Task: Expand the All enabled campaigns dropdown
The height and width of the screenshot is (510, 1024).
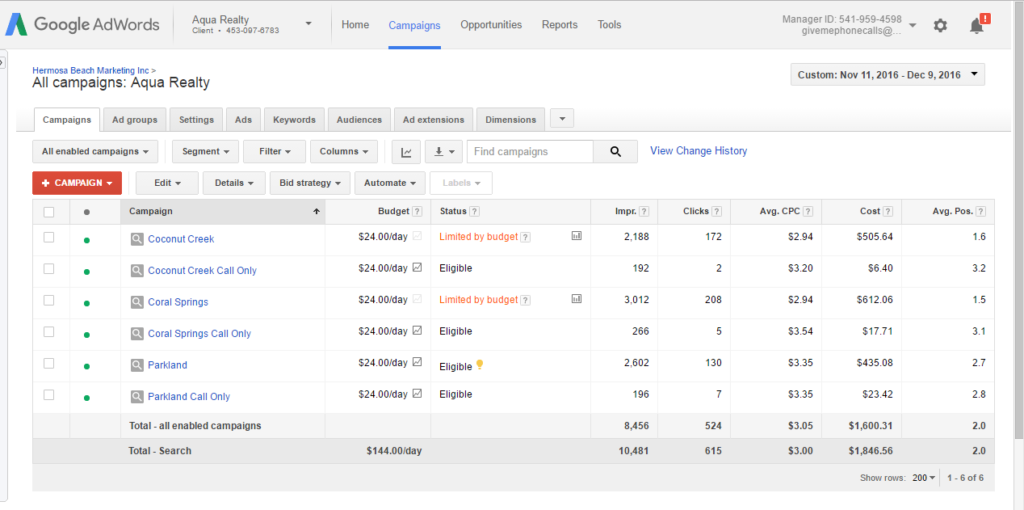Action: (96, 152)
